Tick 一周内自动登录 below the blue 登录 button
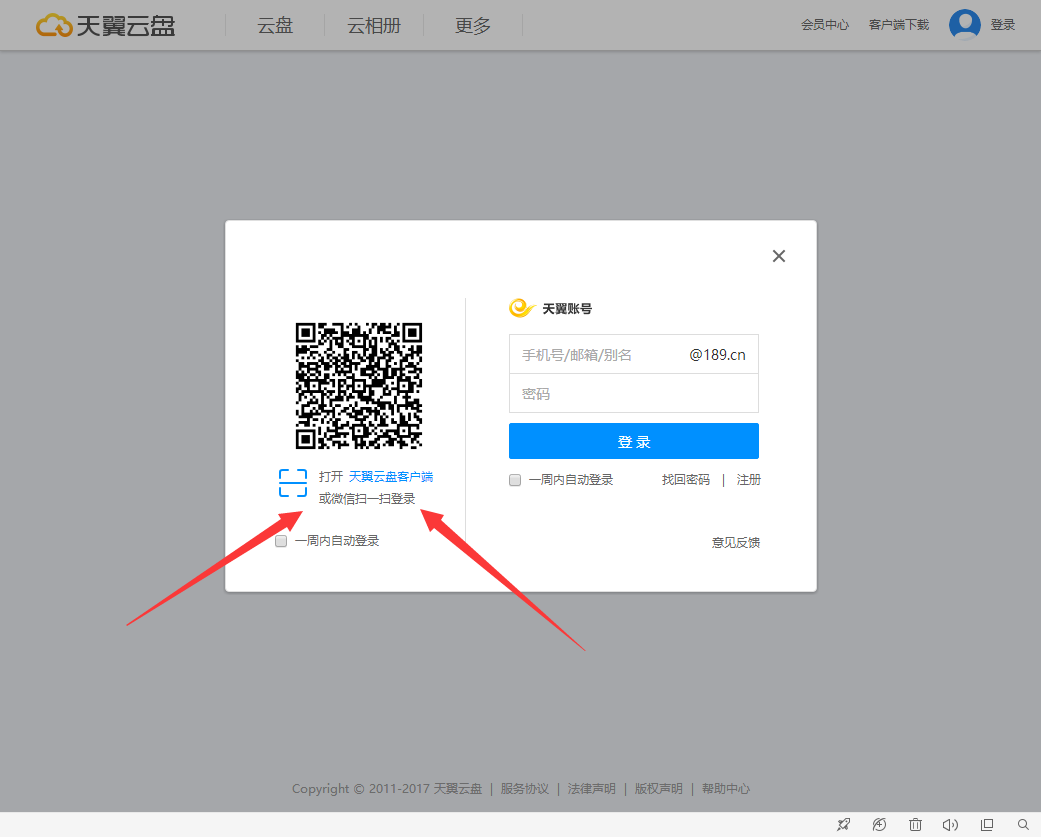This screenshot has height=837, width=1041. point(515,480)
